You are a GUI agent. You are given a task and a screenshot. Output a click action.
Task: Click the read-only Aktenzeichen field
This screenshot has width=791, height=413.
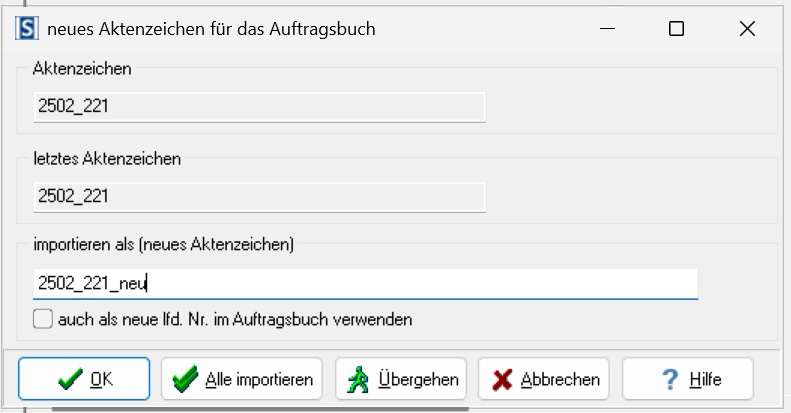pos(259,106)
